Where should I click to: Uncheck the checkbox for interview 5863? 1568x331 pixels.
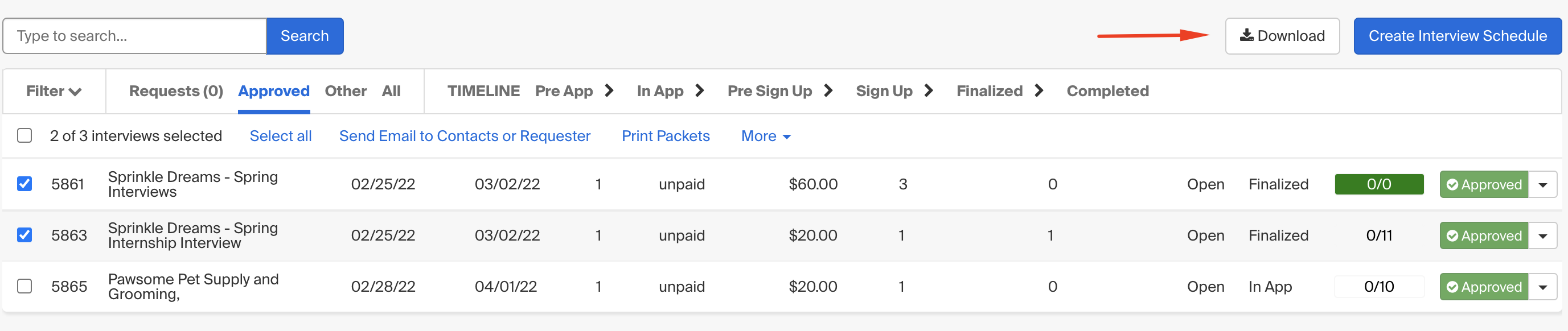(24, 235)
